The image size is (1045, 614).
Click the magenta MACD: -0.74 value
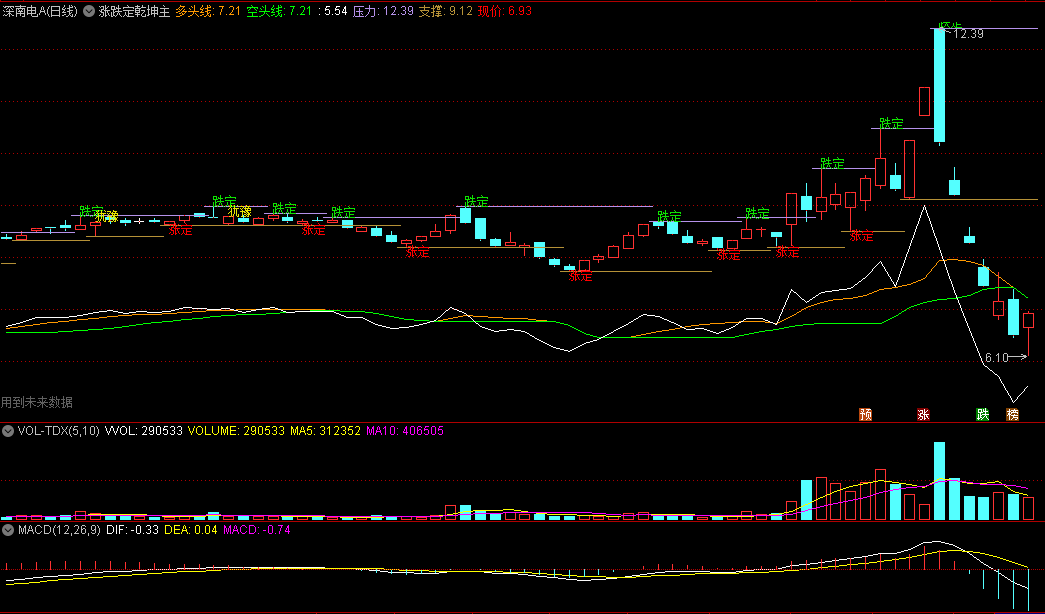pos(257,530)
